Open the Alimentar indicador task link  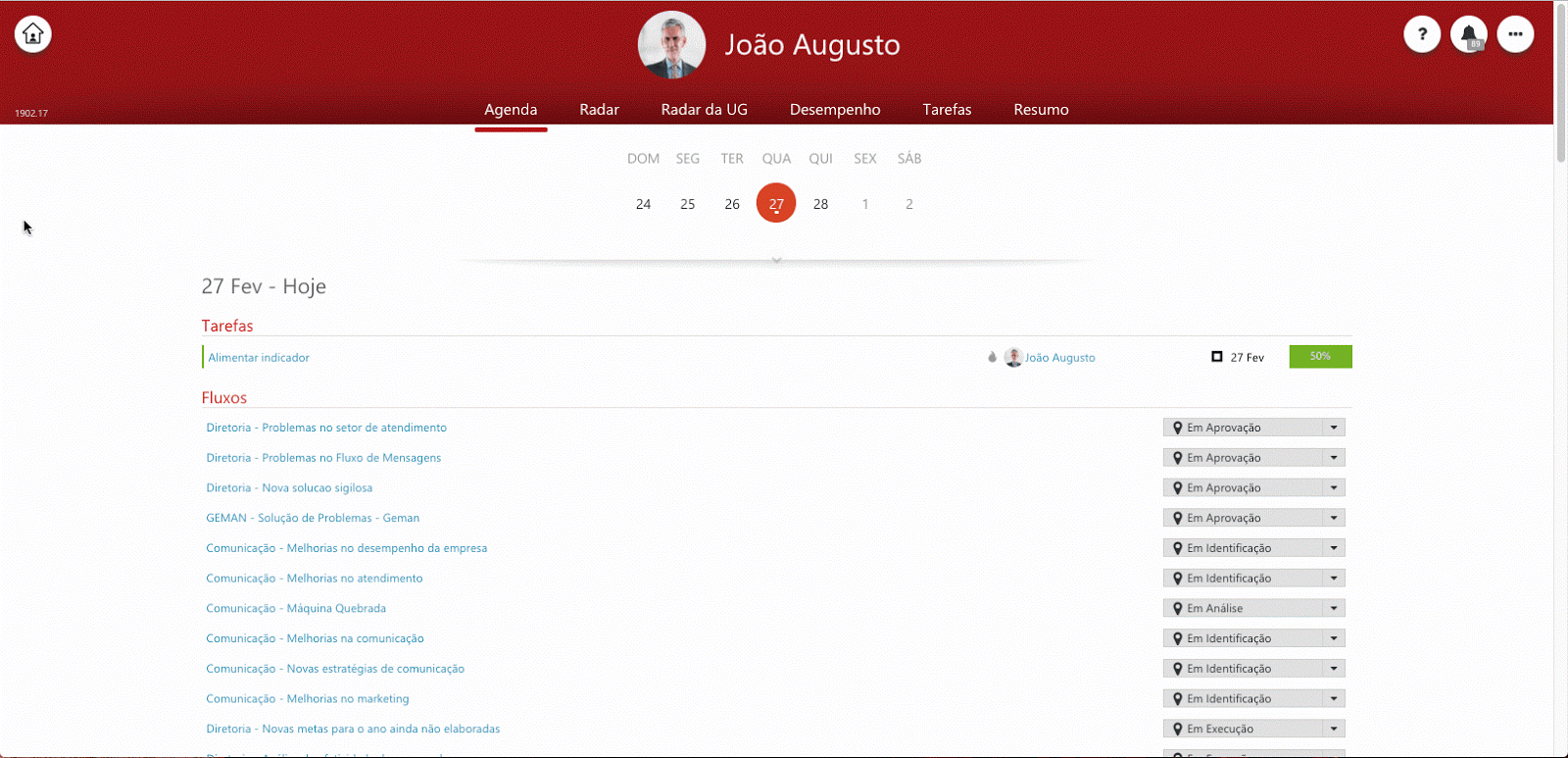(x=259, y=358)
